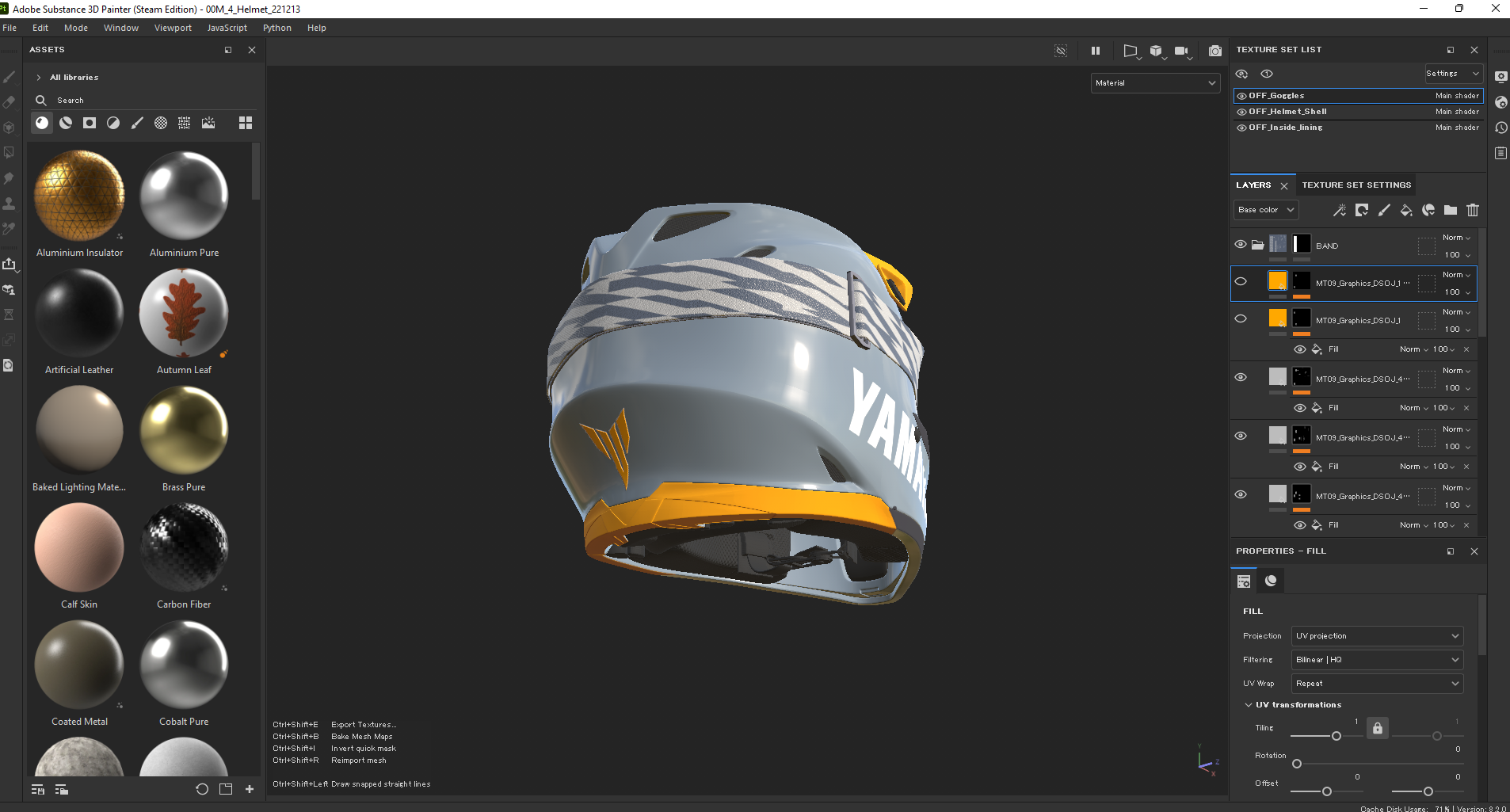1510x812 pixels.
Task: Open the history panel icon in right dock
Action: click(1500, 128)
